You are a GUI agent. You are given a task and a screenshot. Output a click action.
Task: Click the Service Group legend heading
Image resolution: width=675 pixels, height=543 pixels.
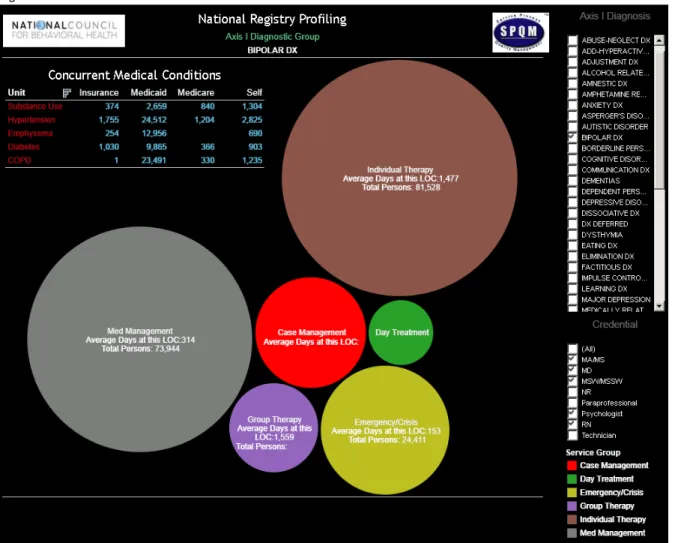coord(593,453)
